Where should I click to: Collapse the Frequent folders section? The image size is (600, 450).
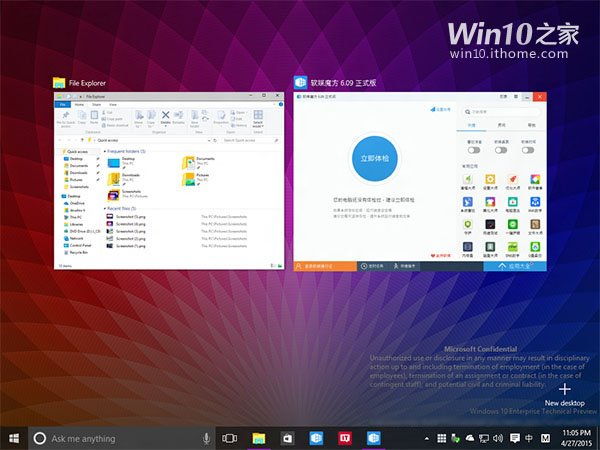coord(105,152)
